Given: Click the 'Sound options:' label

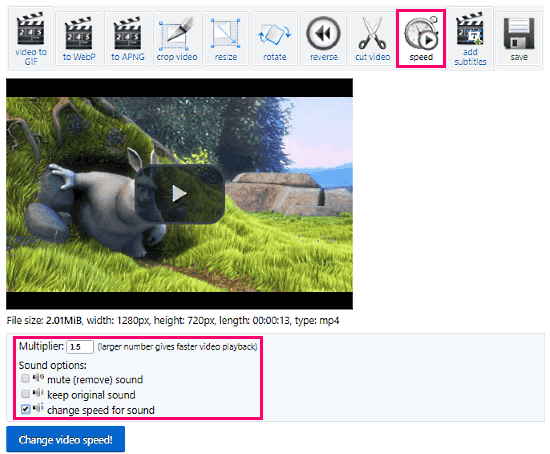Looking at the screenshot, I should tap(53, 365).
